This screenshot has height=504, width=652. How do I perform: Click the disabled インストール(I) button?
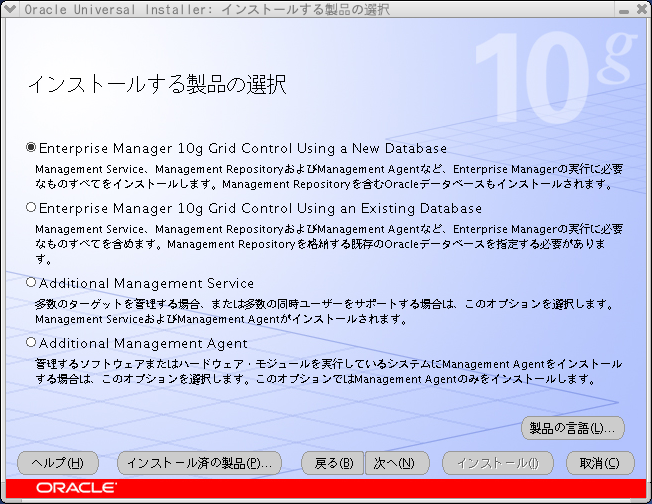pos(498,463)
